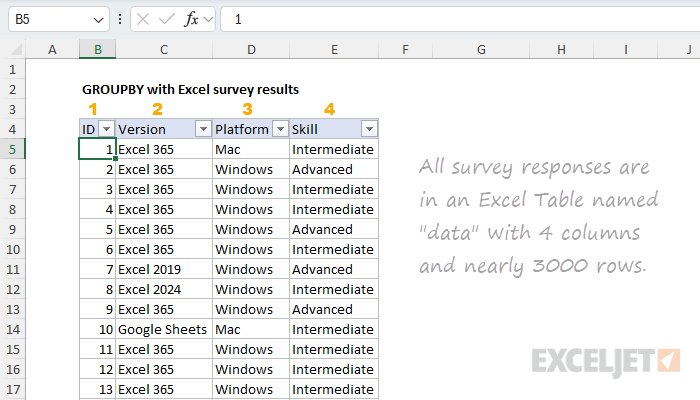Select row 14 header
Viewport: 700px width, 400px height.
[12, 329]
